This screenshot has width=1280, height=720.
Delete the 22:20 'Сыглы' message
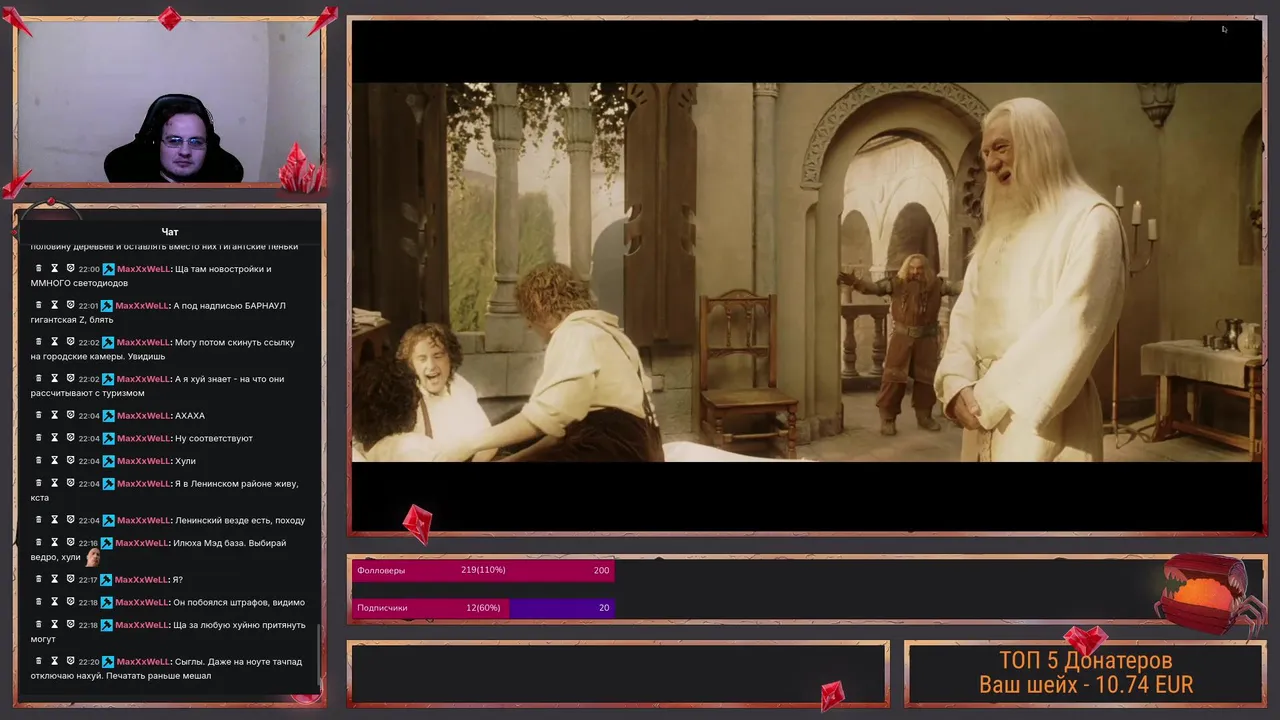click(x=38, y=661)
